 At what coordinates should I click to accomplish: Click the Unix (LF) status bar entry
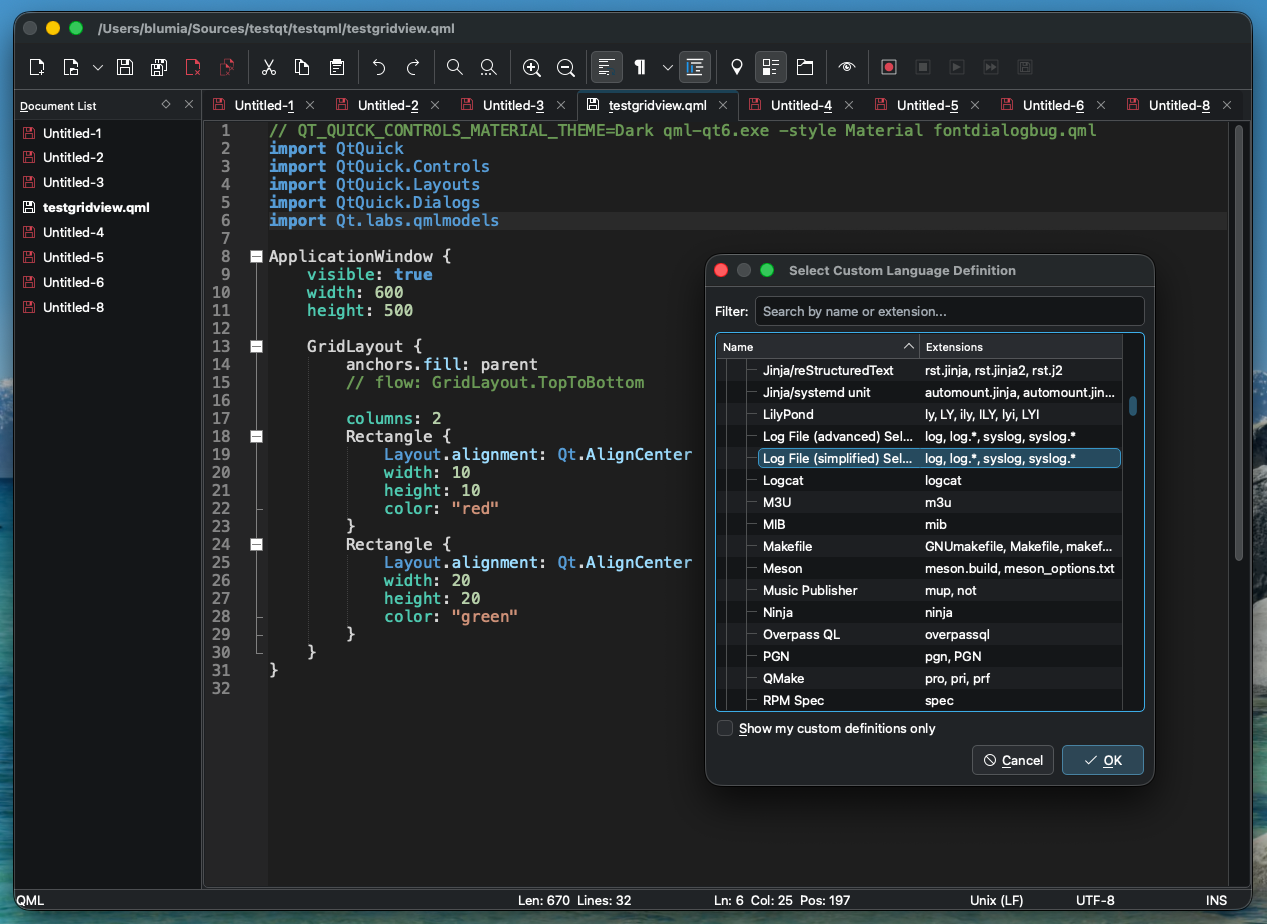pos(998,900)
